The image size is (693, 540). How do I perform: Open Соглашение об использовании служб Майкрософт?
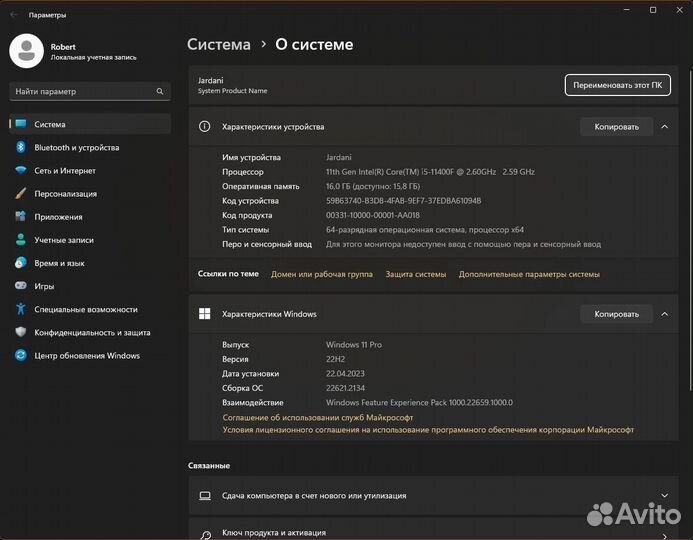pos(318,417)
